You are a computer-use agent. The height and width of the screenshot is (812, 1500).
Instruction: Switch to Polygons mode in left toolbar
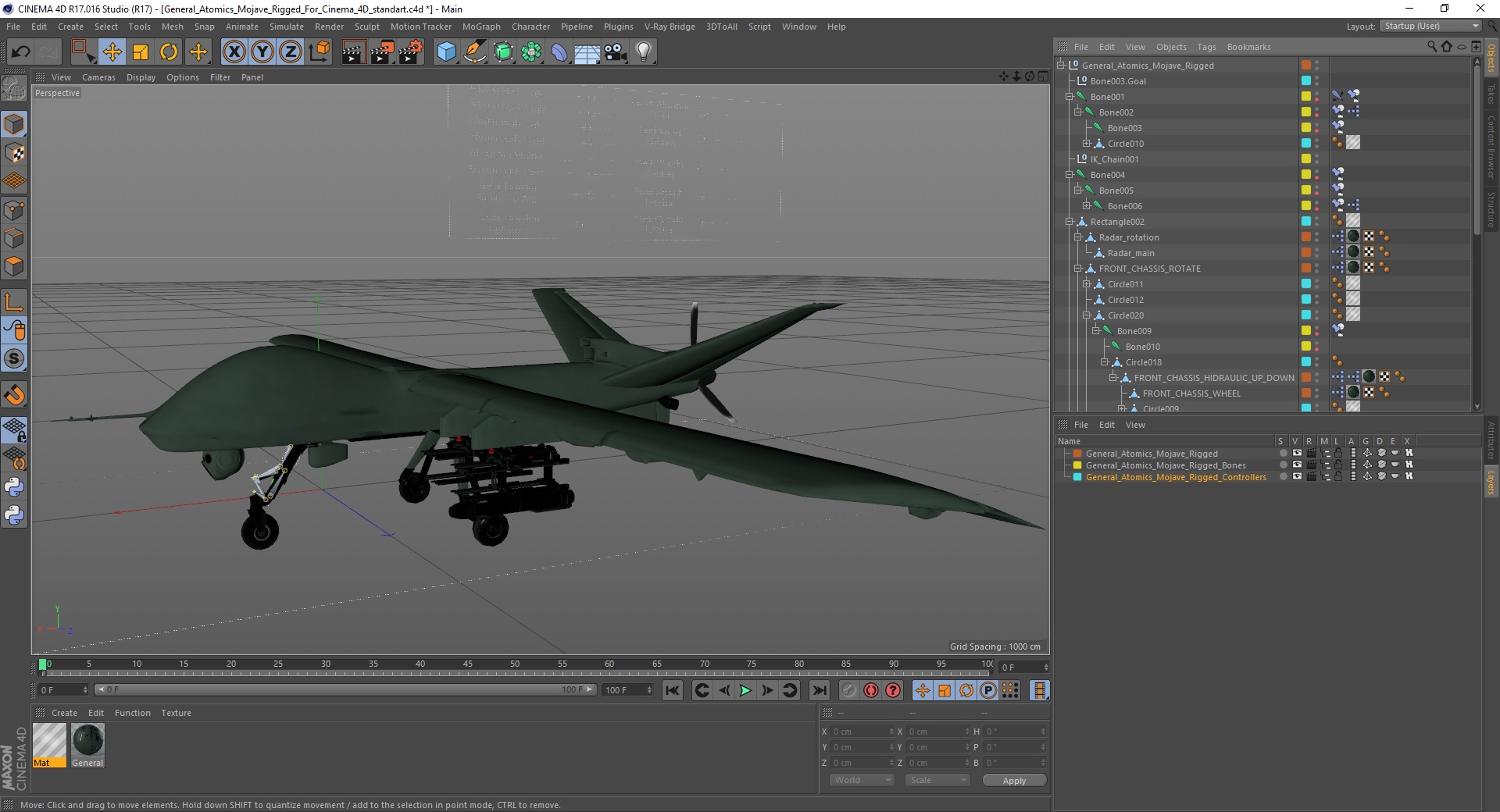pos(14,266)
